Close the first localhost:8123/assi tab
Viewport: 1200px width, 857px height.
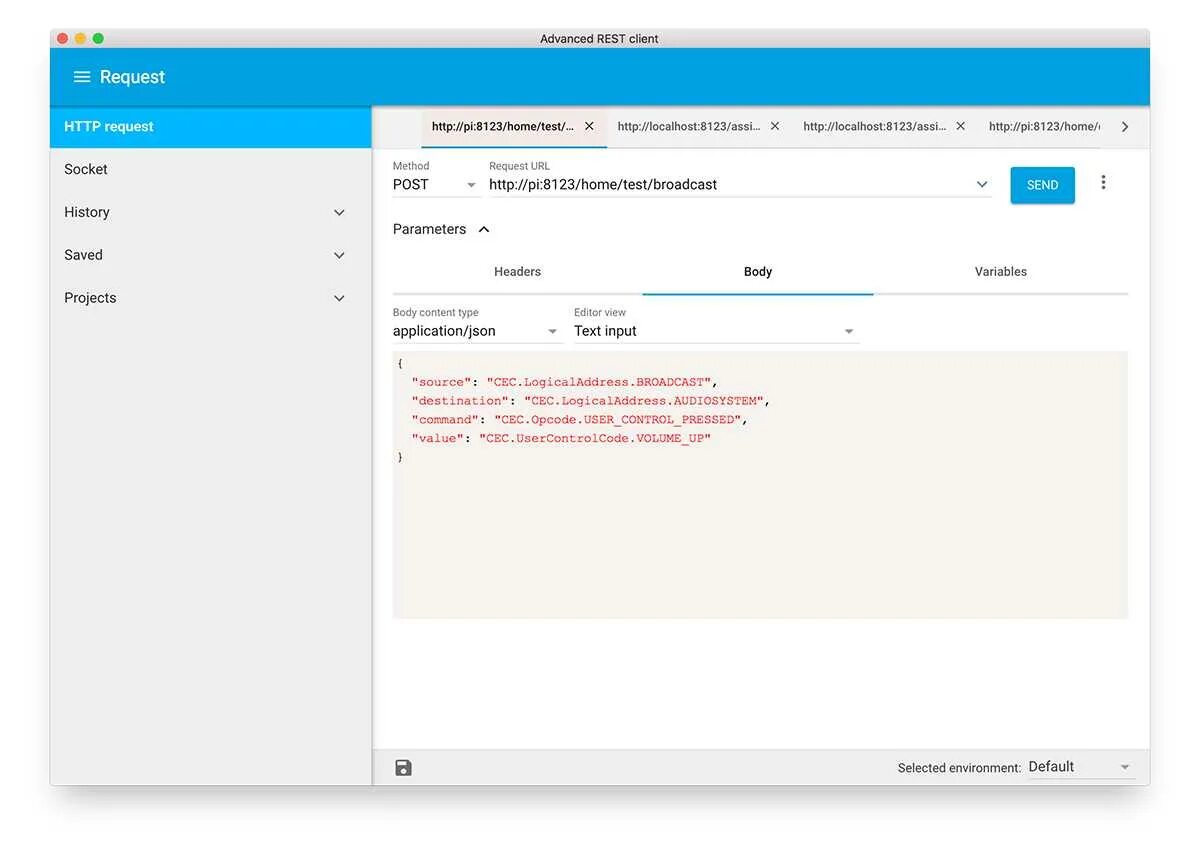pos(775,126)
